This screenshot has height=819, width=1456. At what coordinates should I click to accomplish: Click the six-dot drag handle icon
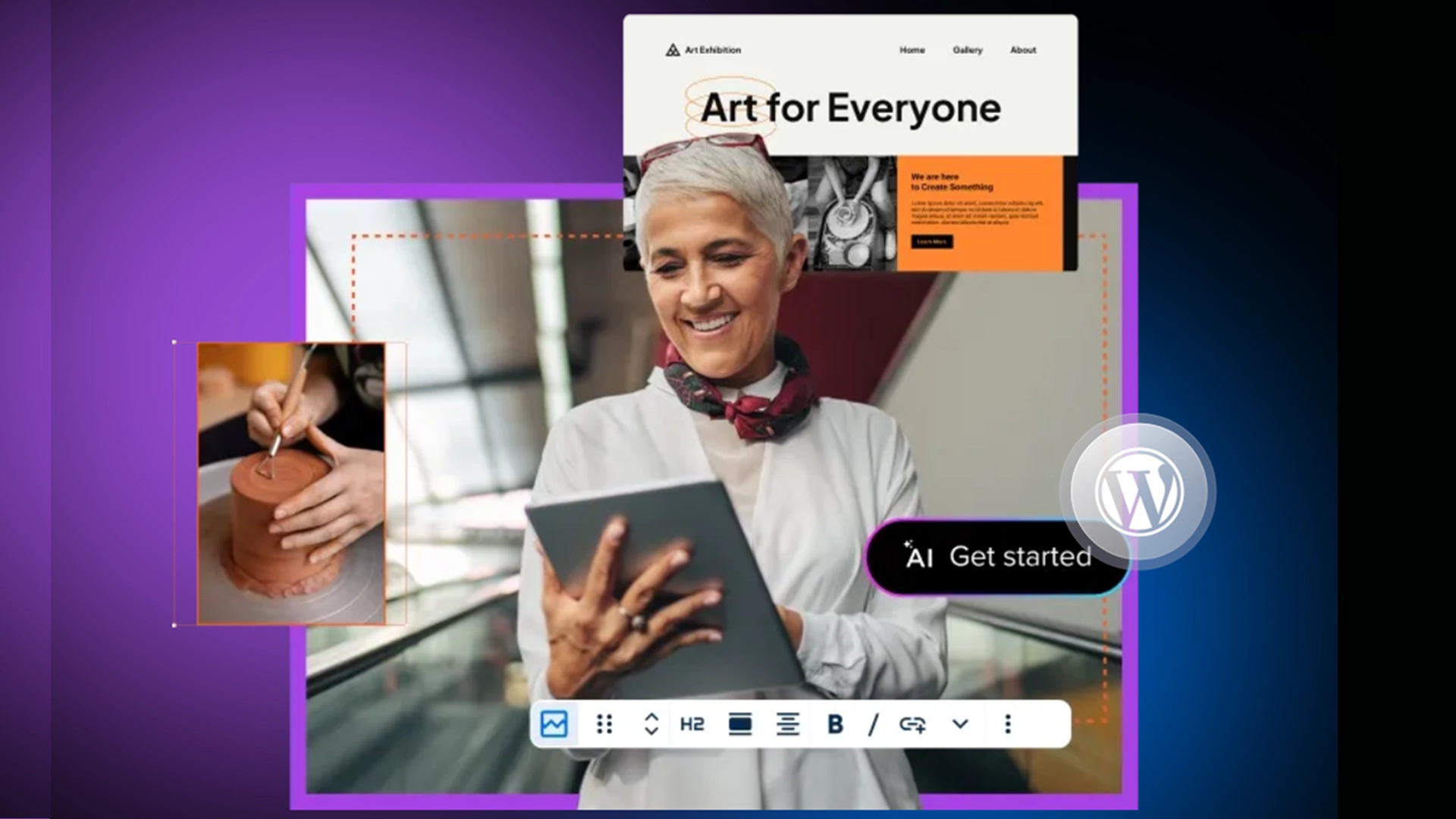click(x=604, y=724)
